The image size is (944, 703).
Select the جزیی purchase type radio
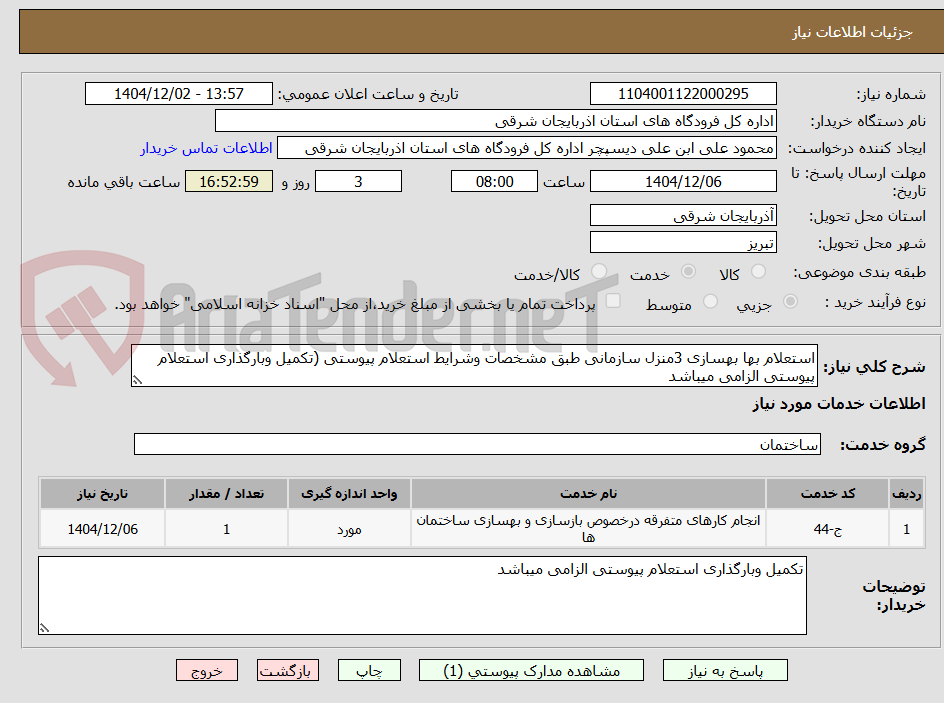790,301
